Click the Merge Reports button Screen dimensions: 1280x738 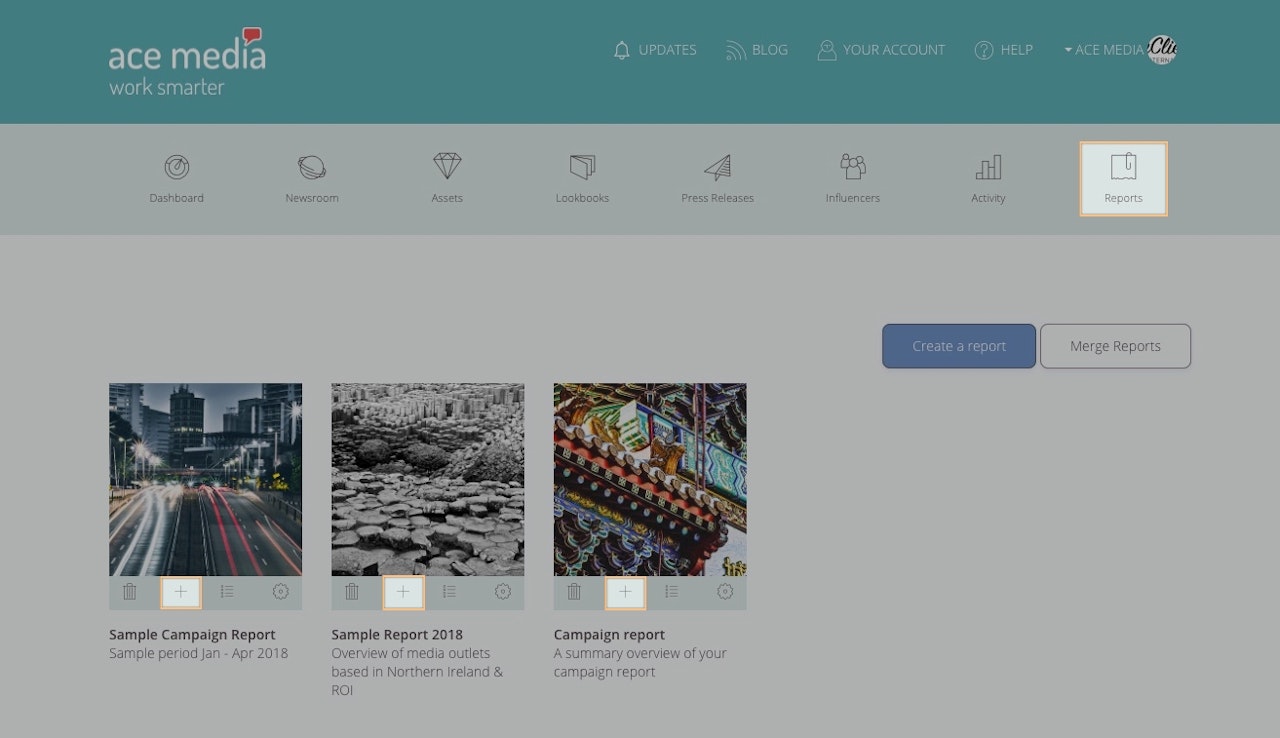click(1115, 346)
